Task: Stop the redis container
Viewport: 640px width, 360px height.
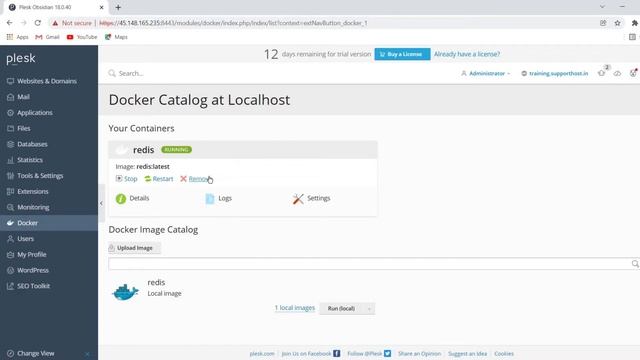Action: [127, 179]
